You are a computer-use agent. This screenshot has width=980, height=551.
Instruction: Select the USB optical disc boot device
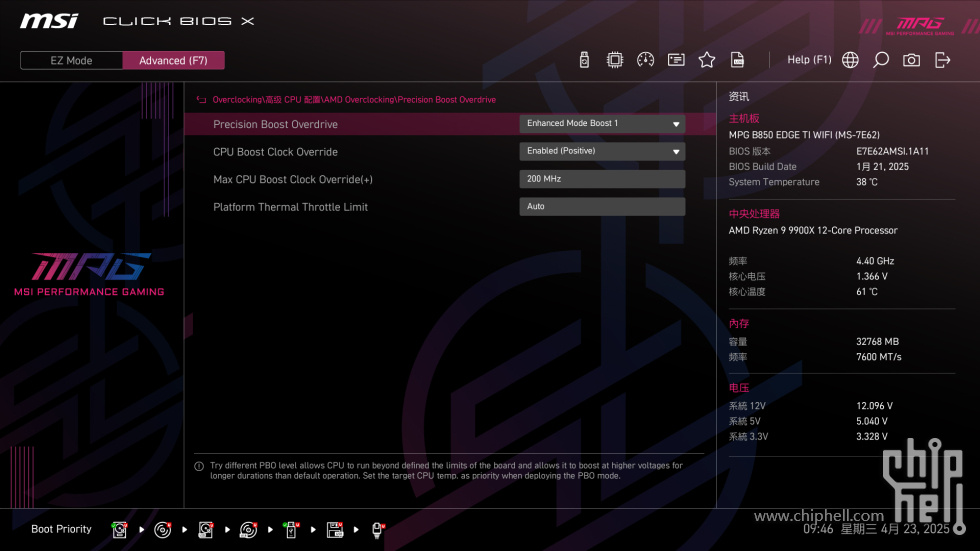click(248, 530)
